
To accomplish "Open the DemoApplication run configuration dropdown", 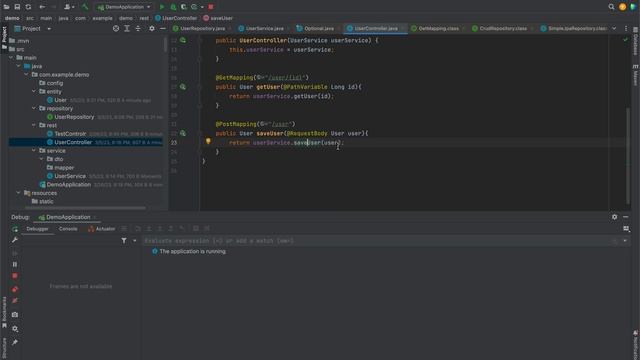I will click(124, 7).
